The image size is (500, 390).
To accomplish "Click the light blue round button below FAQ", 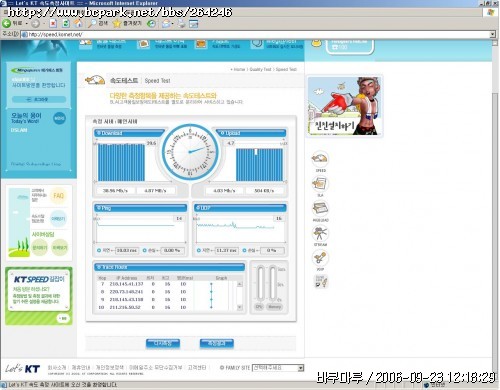I will coord(58,219).
